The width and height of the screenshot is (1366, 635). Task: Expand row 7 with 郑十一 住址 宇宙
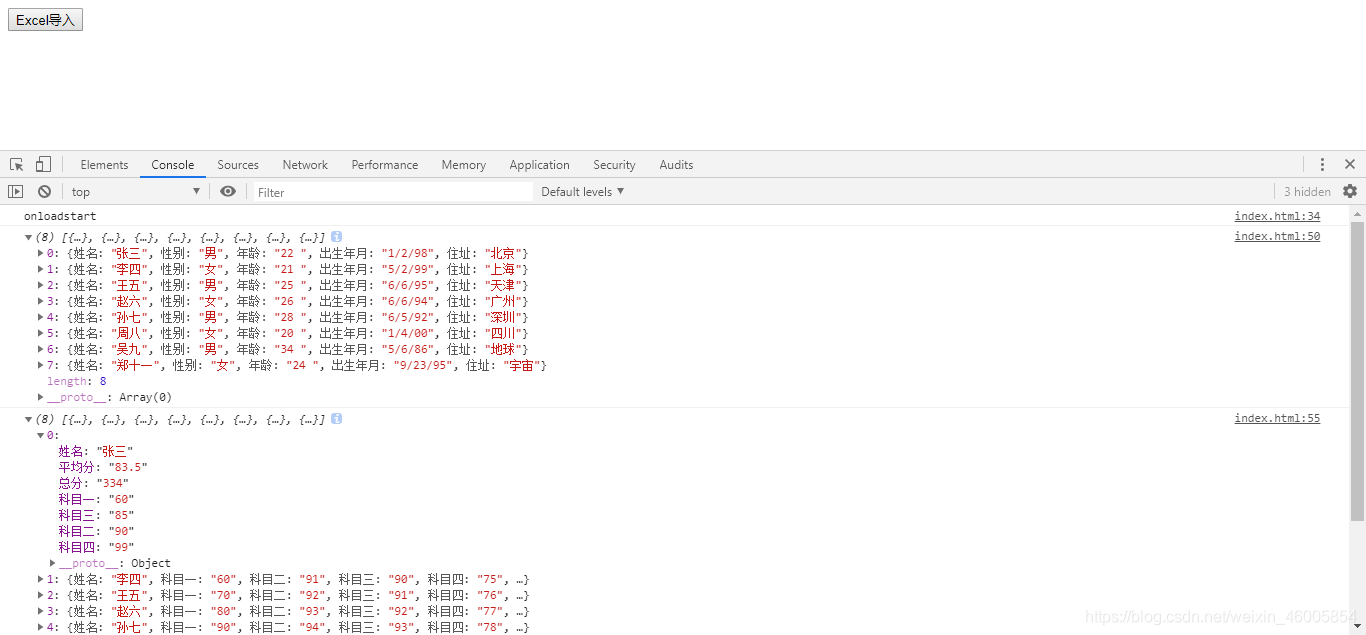(x=41, y=365)
